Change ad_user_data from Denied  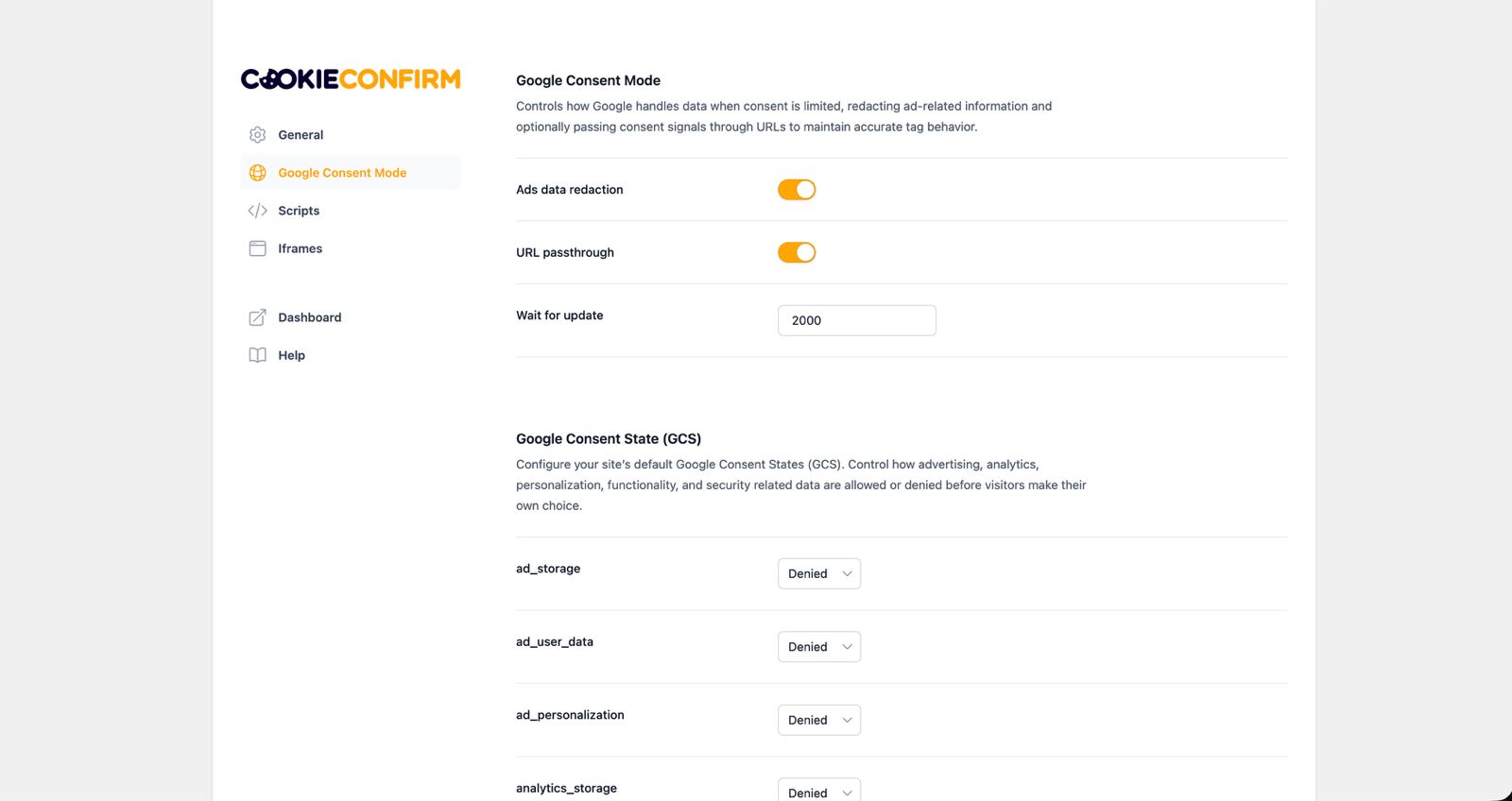pos(818,646)
